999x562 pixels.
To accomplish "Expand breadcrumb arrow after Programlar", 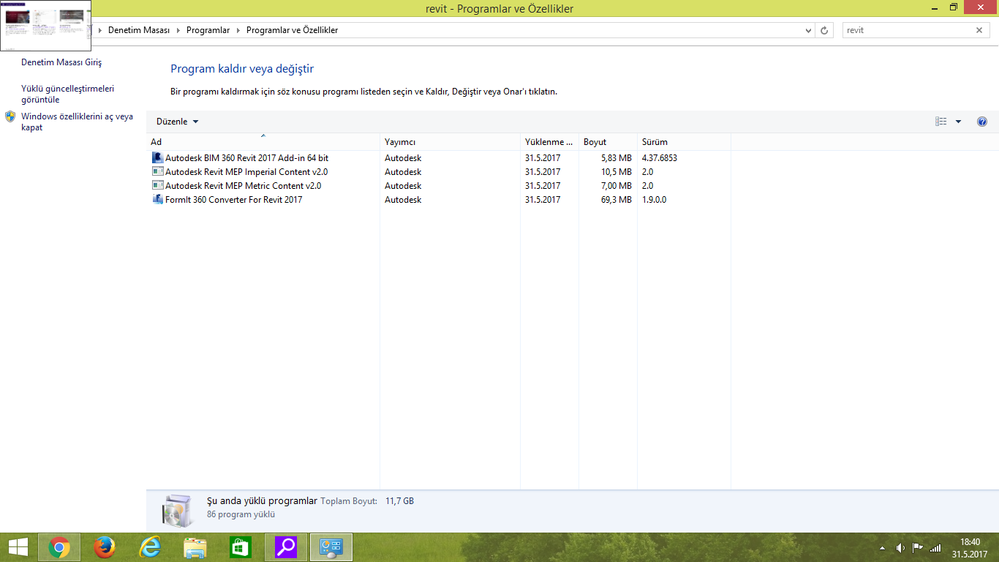I will [238, 30].
